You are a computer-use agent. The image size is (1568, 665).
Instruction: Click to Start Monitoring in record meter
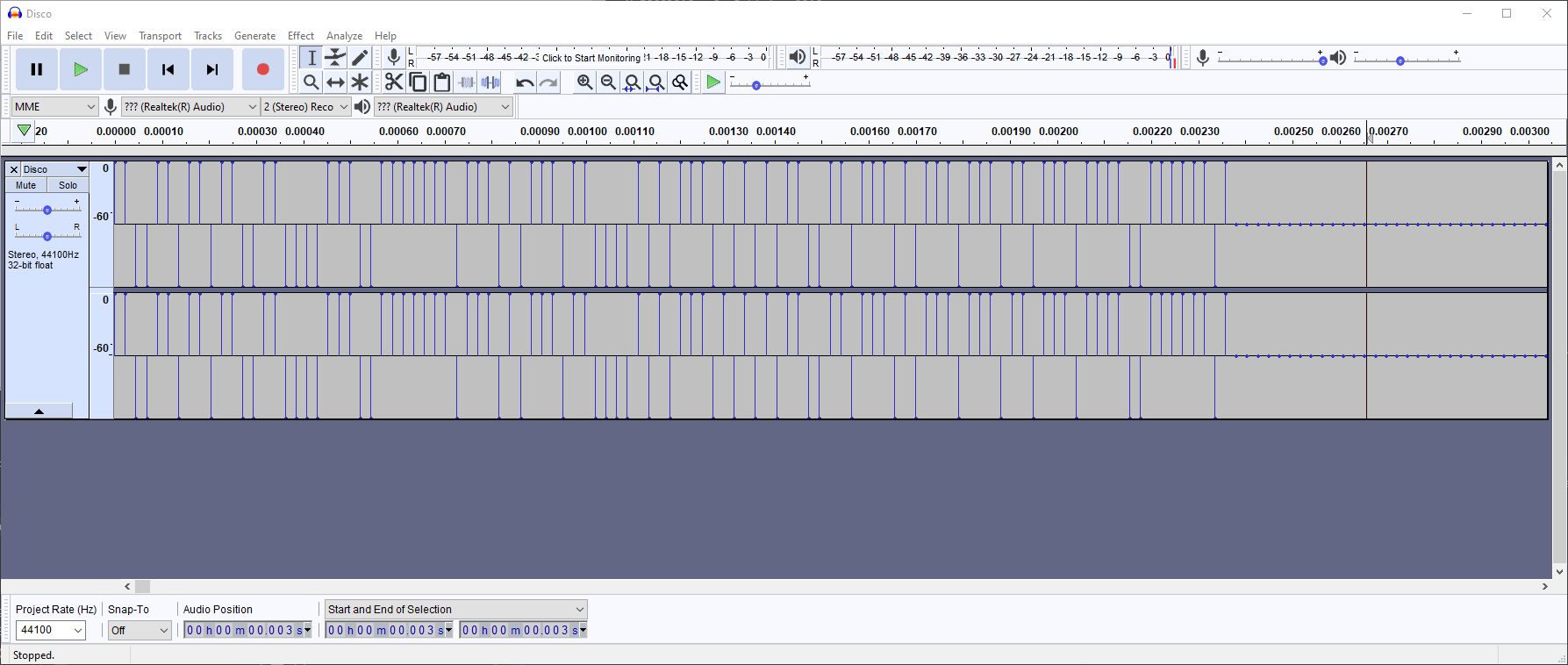(591, 58)
